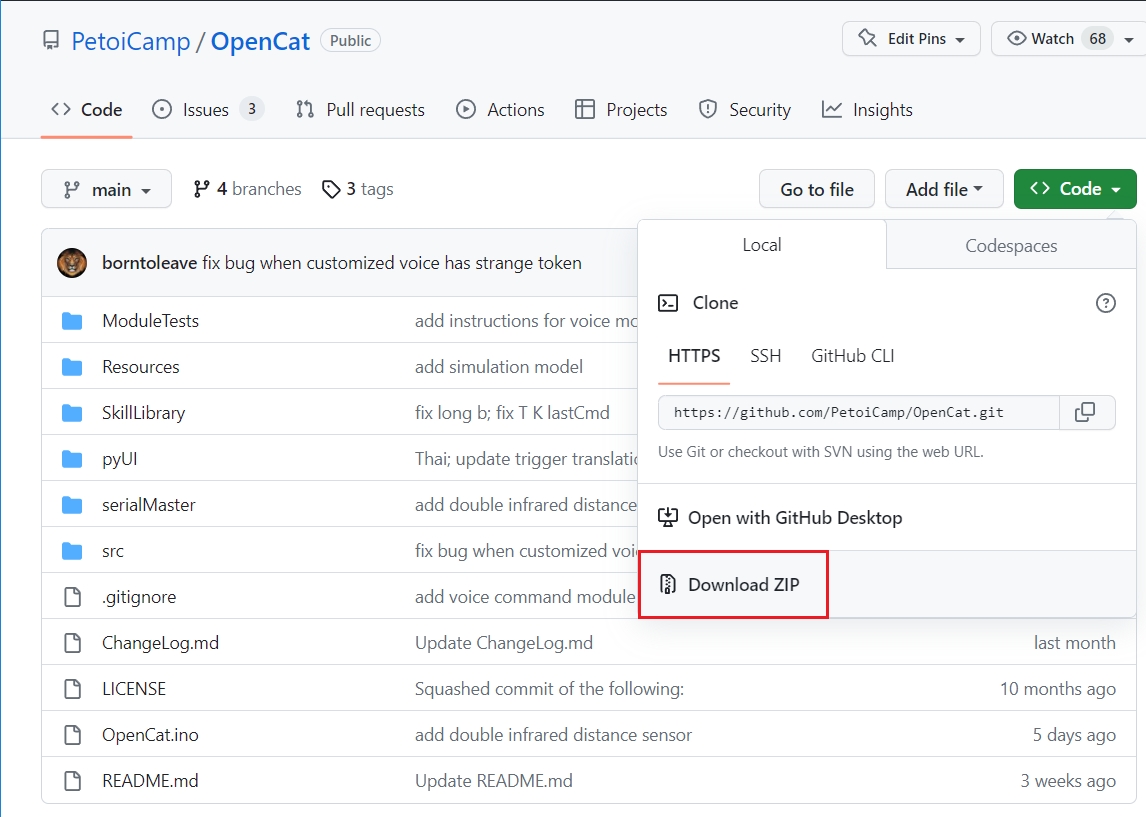
Task: Click Download ZIP
Action: tap(743, 585)
